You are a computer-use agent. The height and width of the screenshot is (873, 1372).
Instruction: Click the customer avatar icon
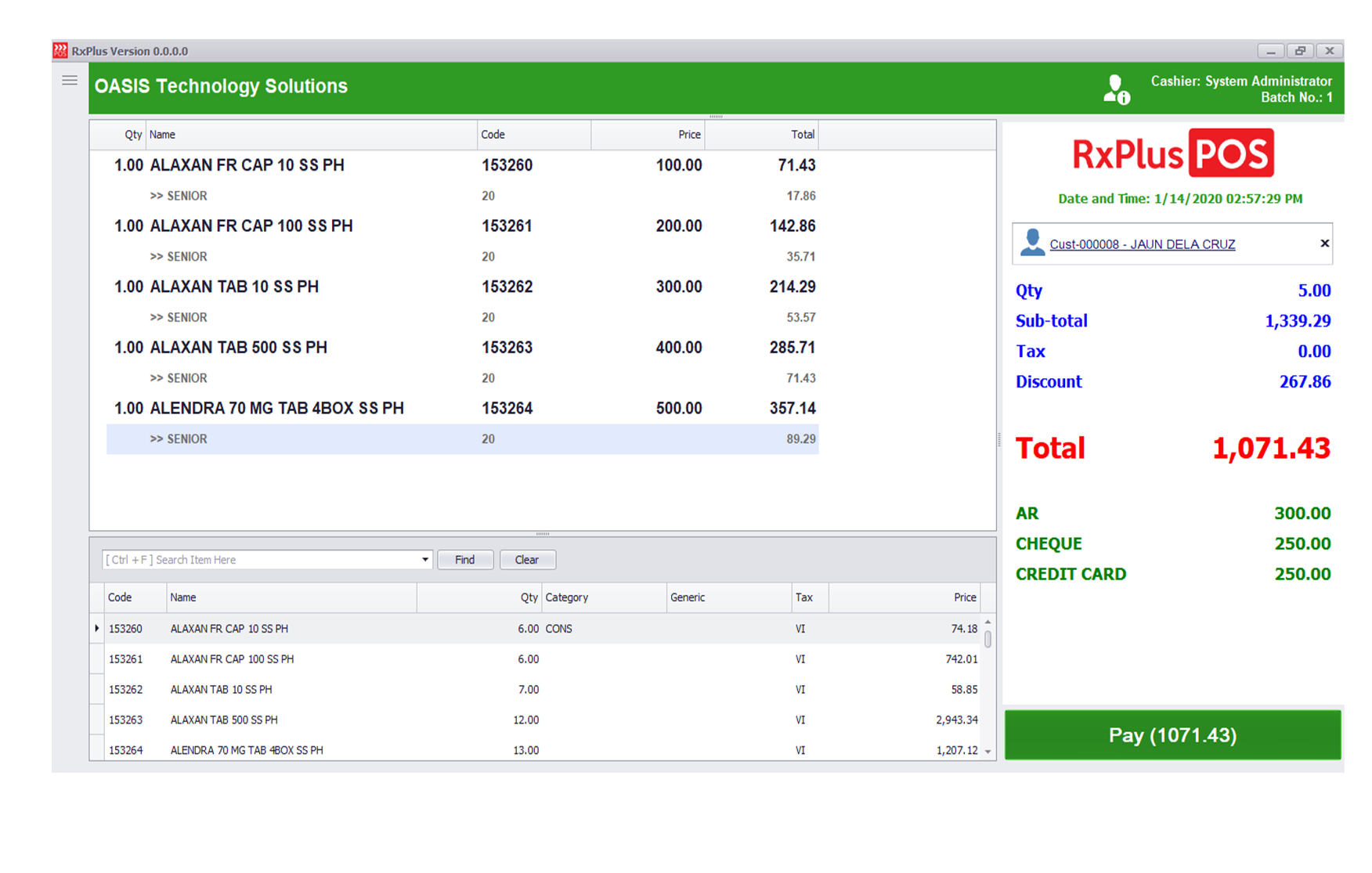1032,243
